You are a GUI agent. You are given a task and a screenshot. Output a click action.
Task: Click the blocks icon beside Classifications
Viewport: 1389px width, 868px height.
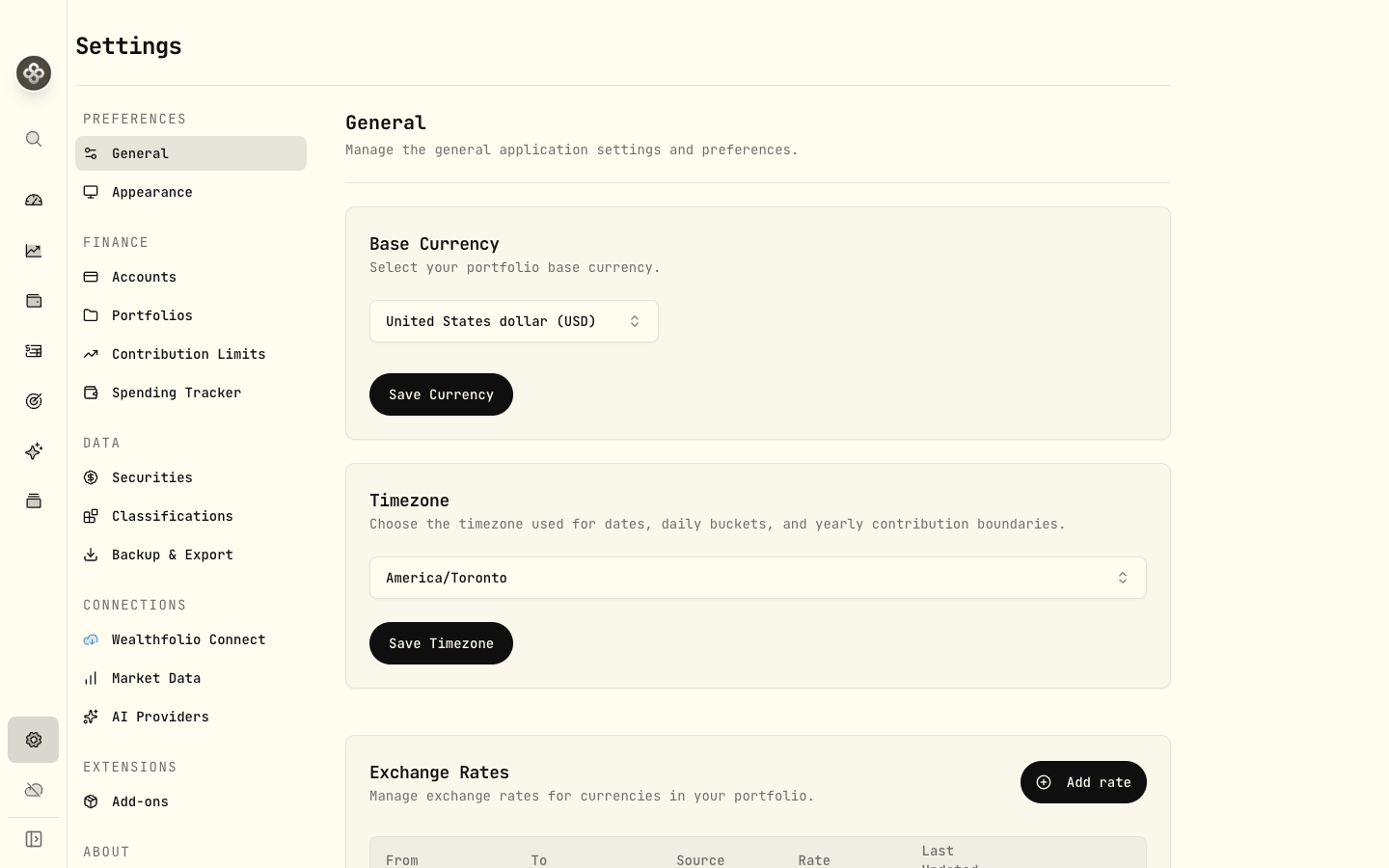[91, 516]
